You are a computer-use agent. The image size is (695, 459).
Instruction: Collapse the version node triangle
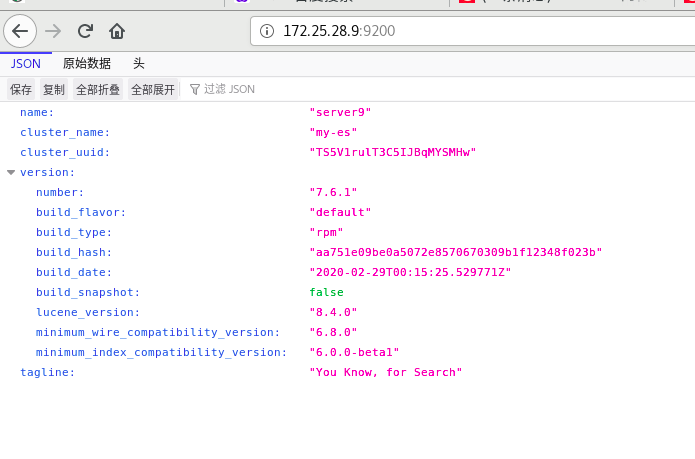(x=11, y=172)
